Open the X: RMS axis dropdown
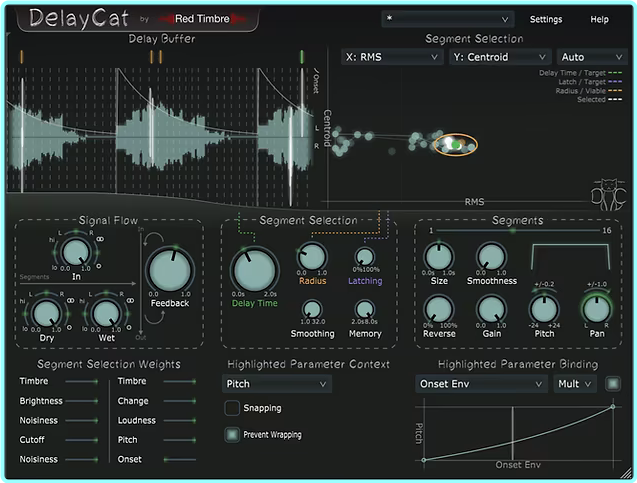 (x=391, y=57)
